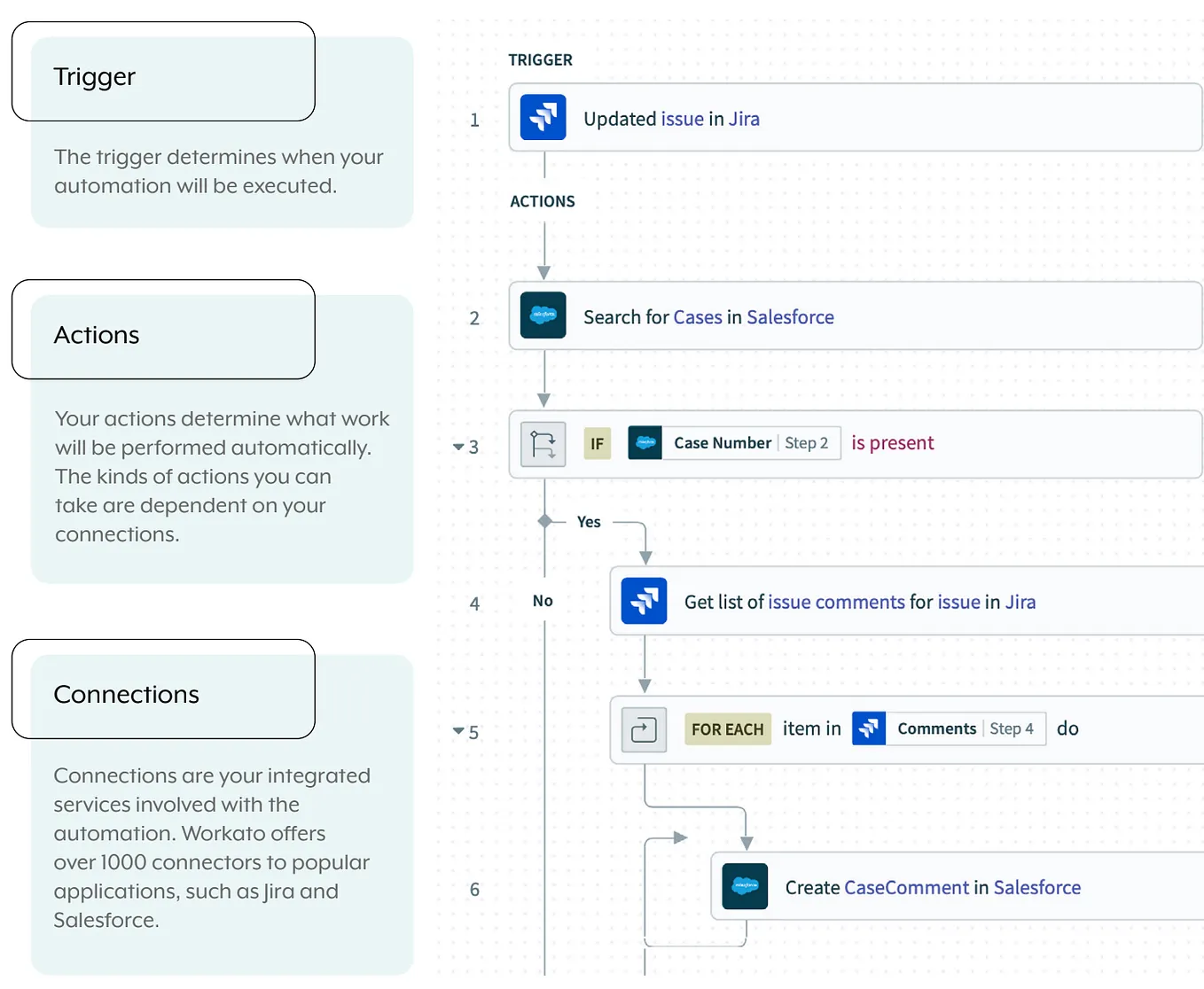Click the issue comments link in step 4
1204x989 pixels.
(836, 602)
